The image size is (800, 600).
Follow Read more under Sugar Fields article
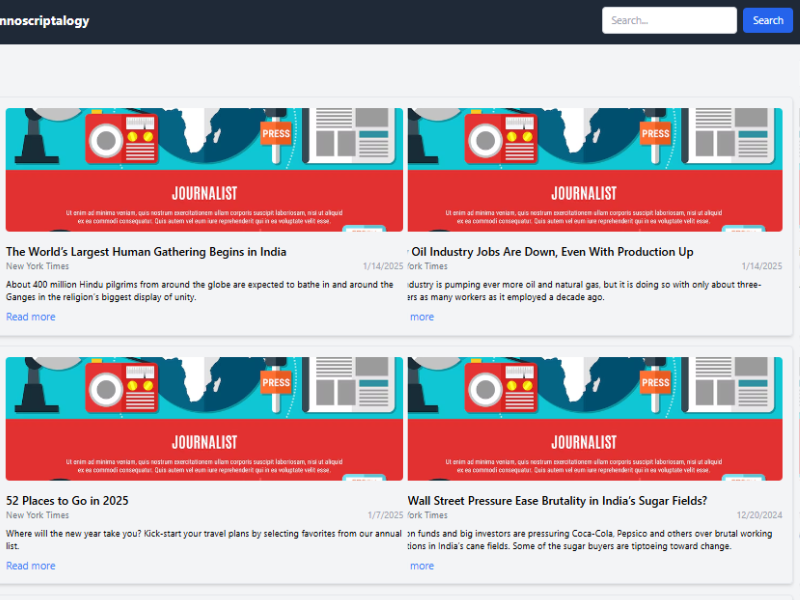click(x=421, y=566)
